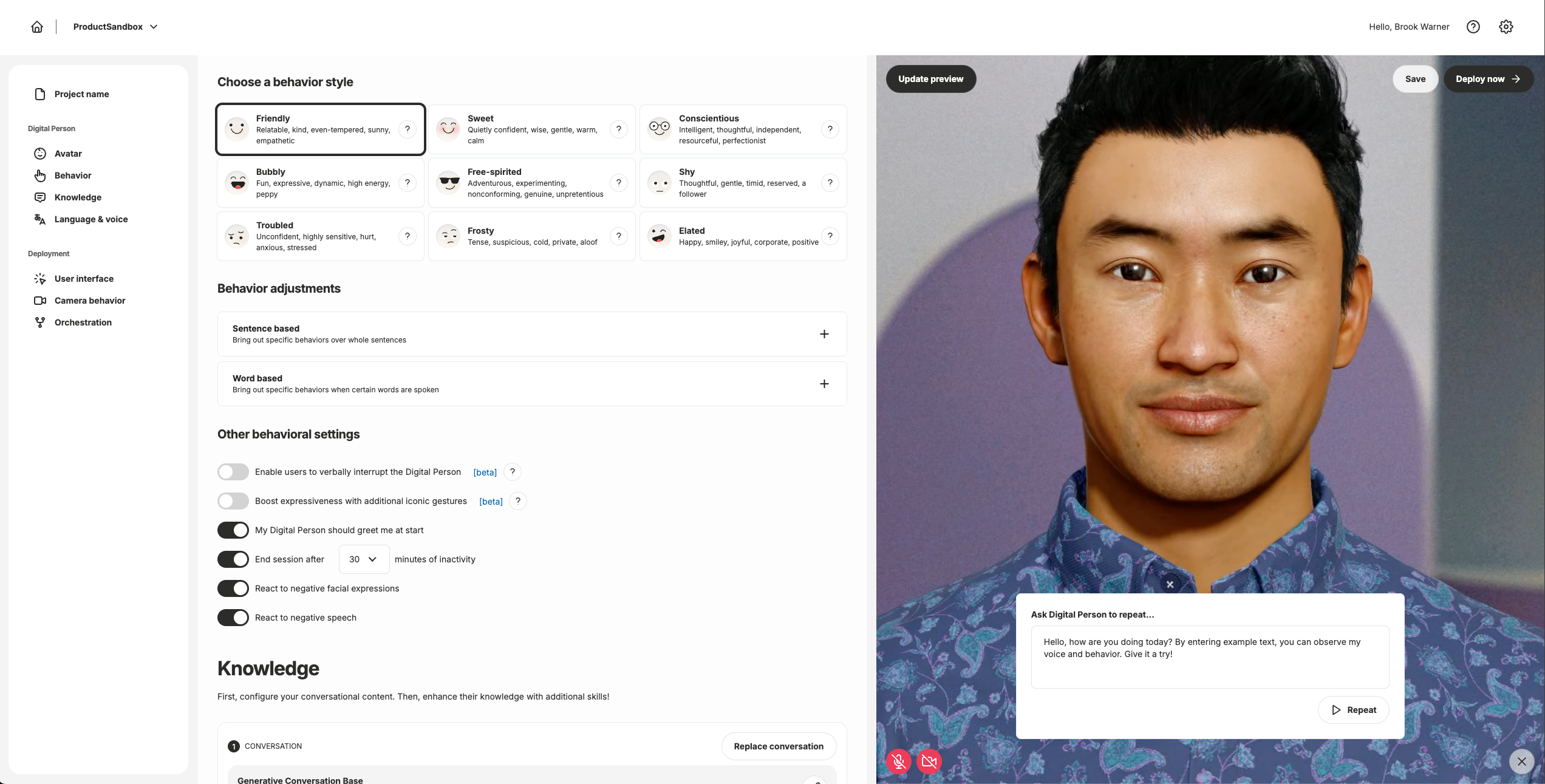Image resolution: width=1545 pixels, height=784 pixels.
Task: Open Camera behavior in the sidebar
Action: pos(90,301)
